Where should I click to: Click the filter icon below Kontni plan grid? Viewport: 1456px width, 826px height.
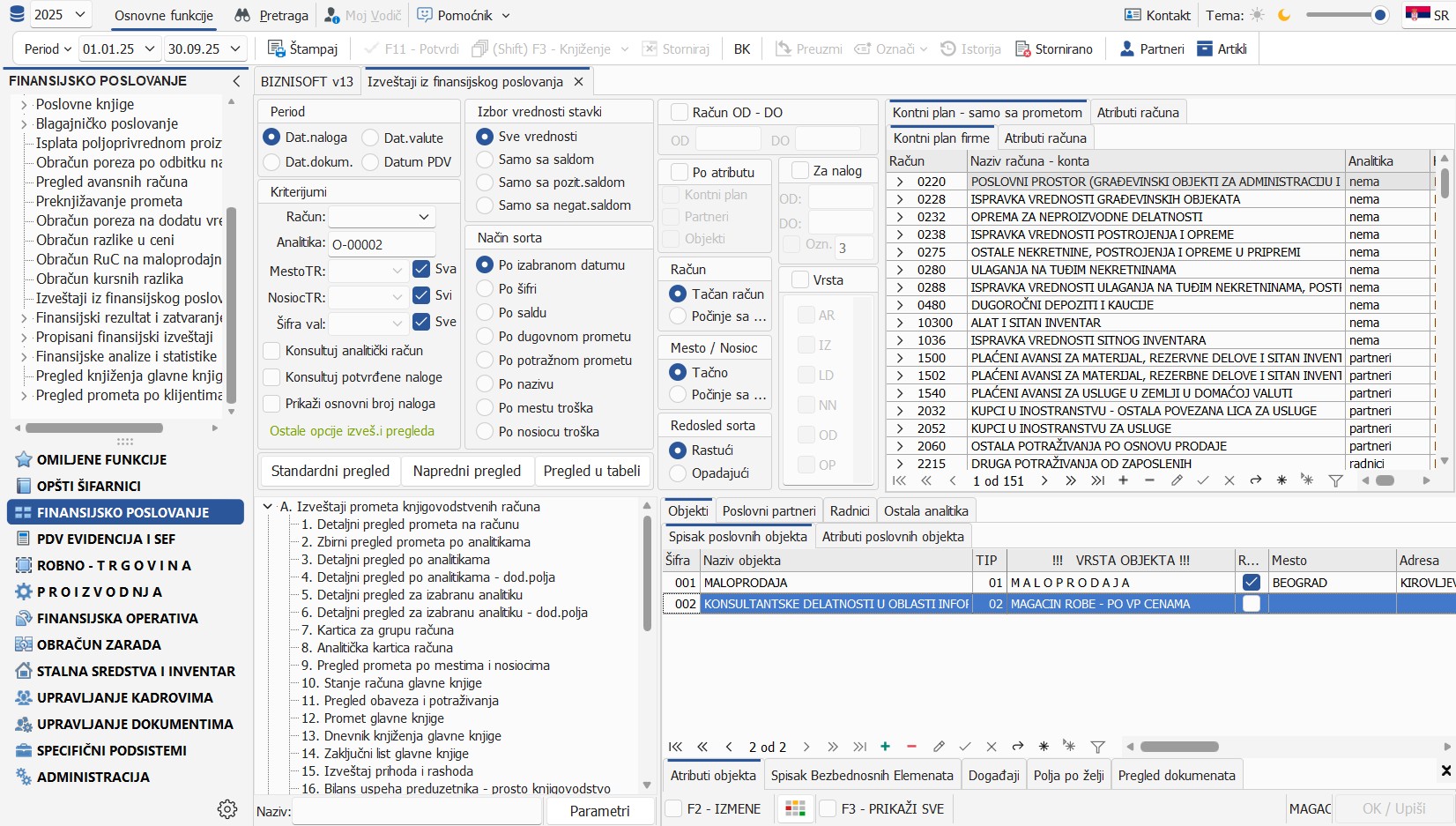1335,480
